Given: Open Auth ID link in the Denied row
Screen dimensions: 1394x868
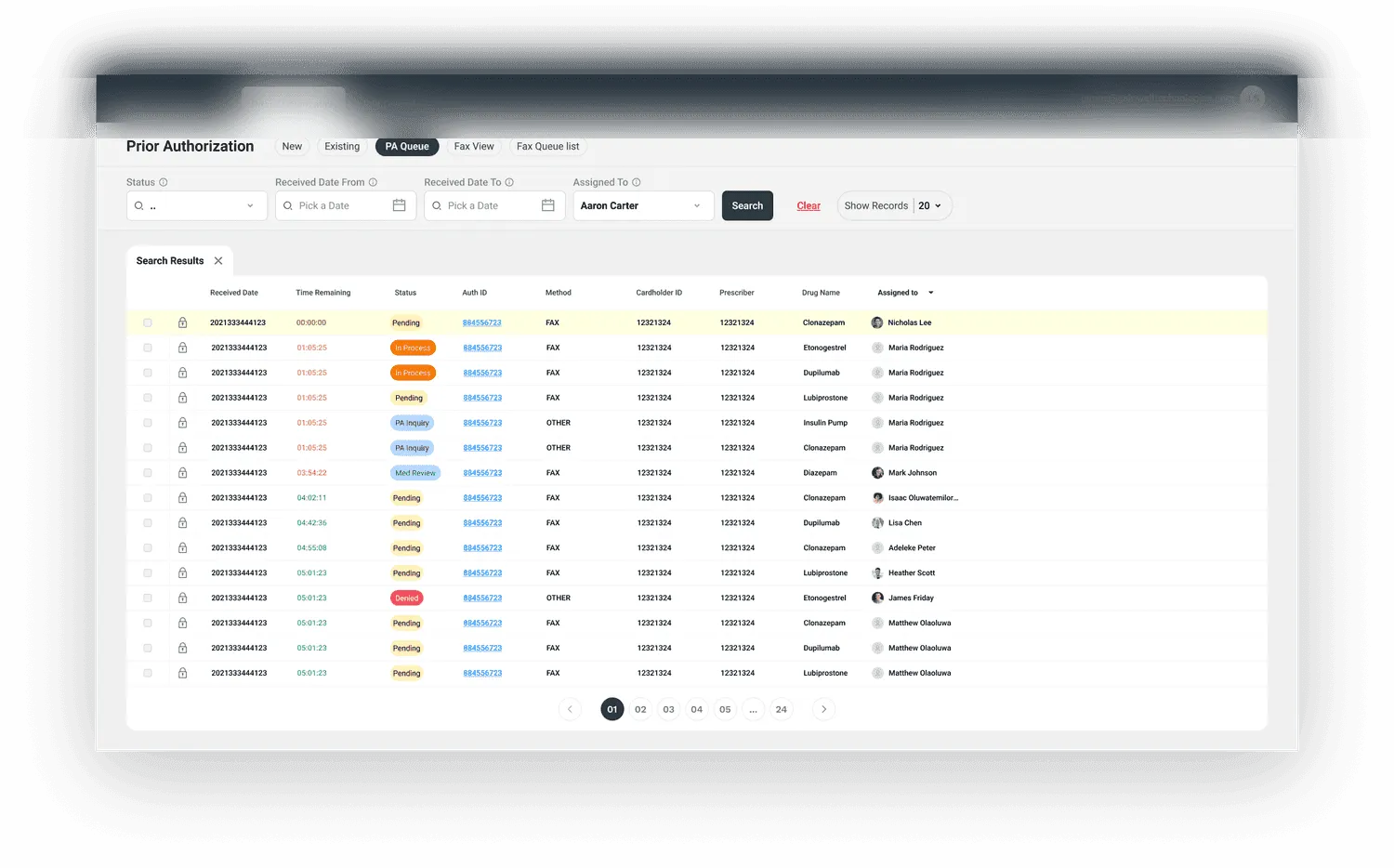Looking at the screenshot, I should point(482,598).
